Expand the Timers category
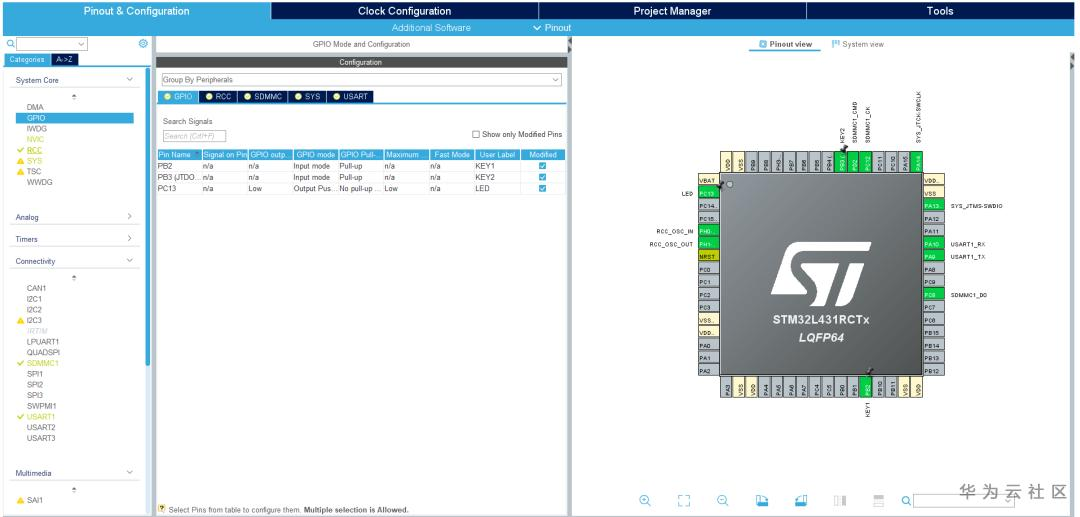This screenshot has height=517, width=1080. (x=129, y=239)
